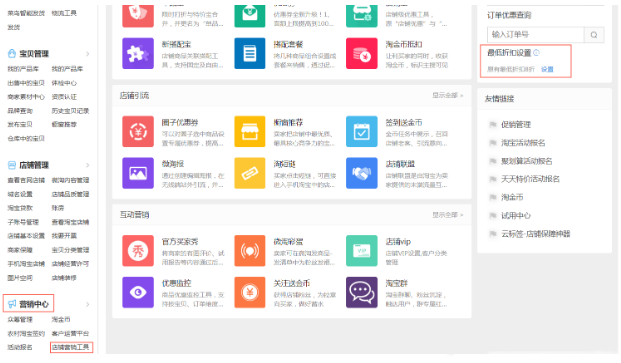Open the orange yen 关注送金币 icon
The image size is (621, 363).
click(250, 293)
